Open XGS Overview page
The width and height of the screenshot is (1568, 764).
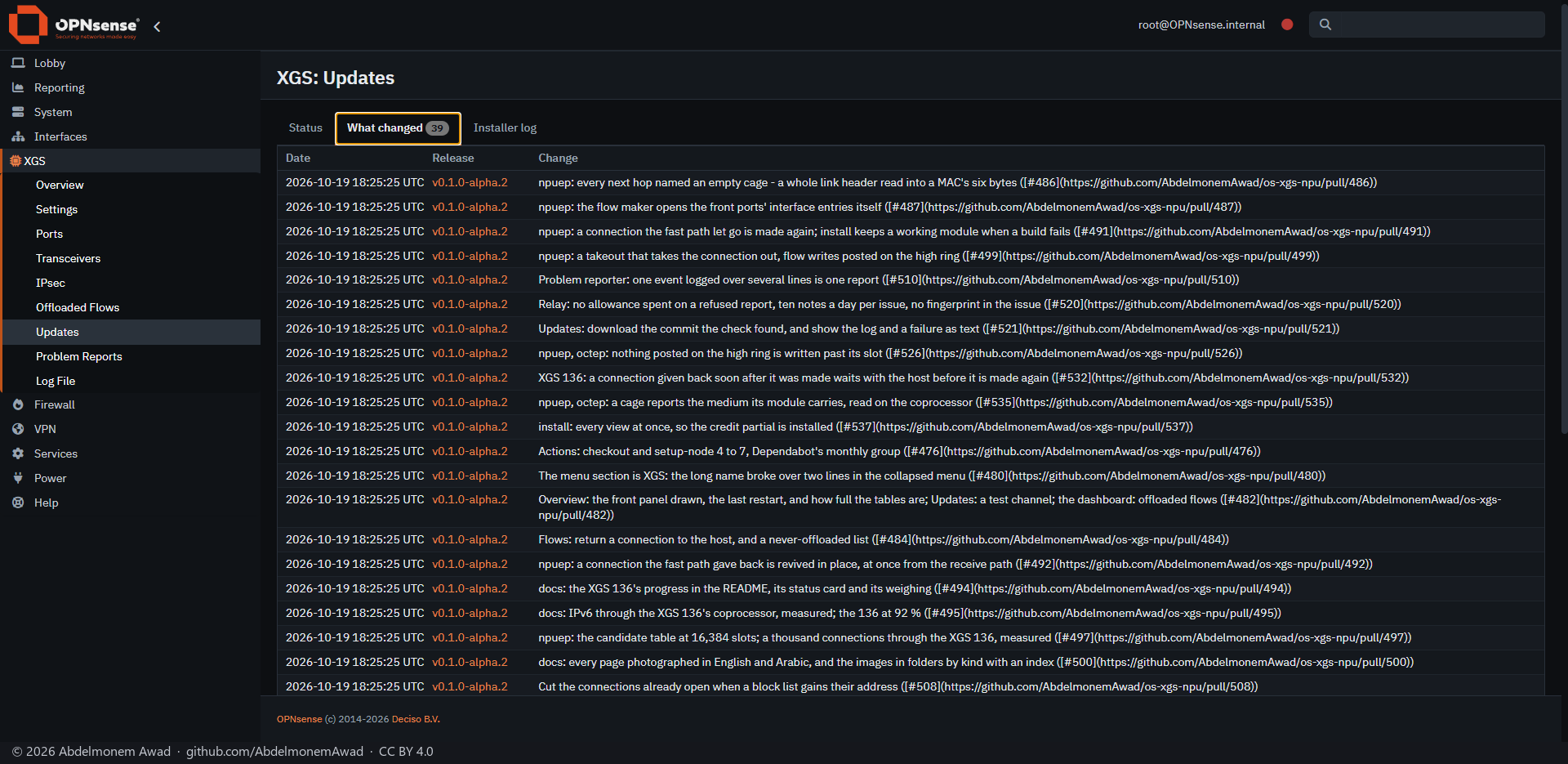point(132,185)
